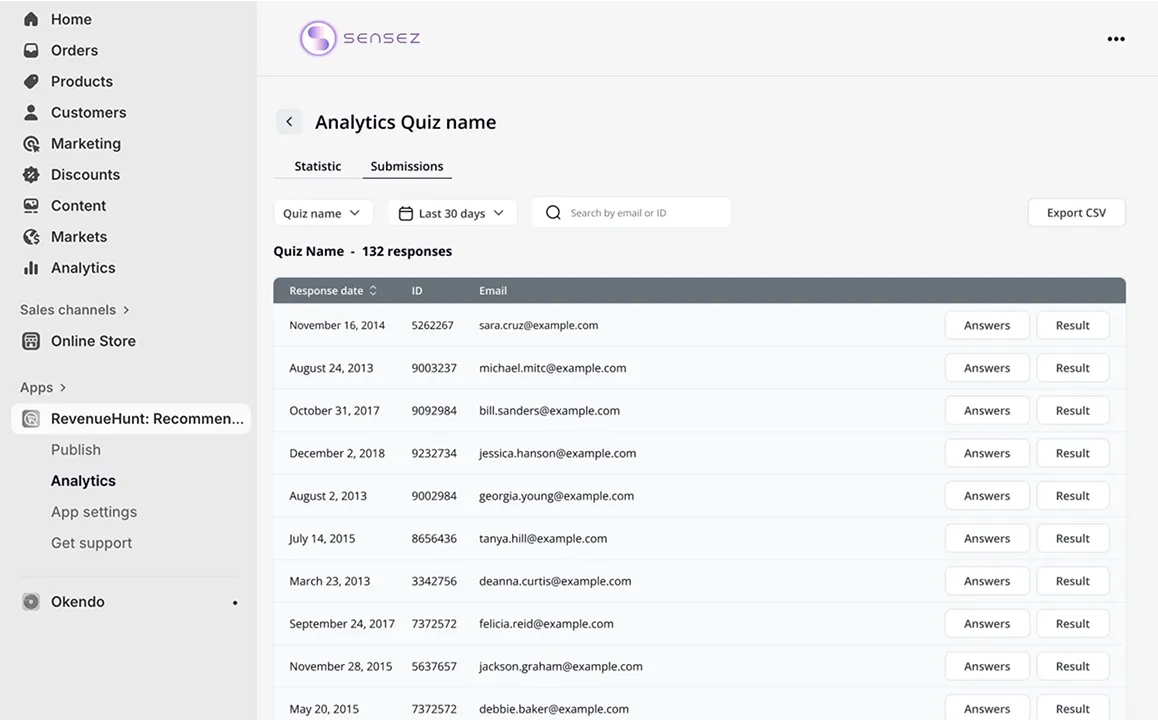This screenshot has width=1158, height=720.
Task: Click the Content image icon
Action: pyautogui.click(x=31, y=205)
